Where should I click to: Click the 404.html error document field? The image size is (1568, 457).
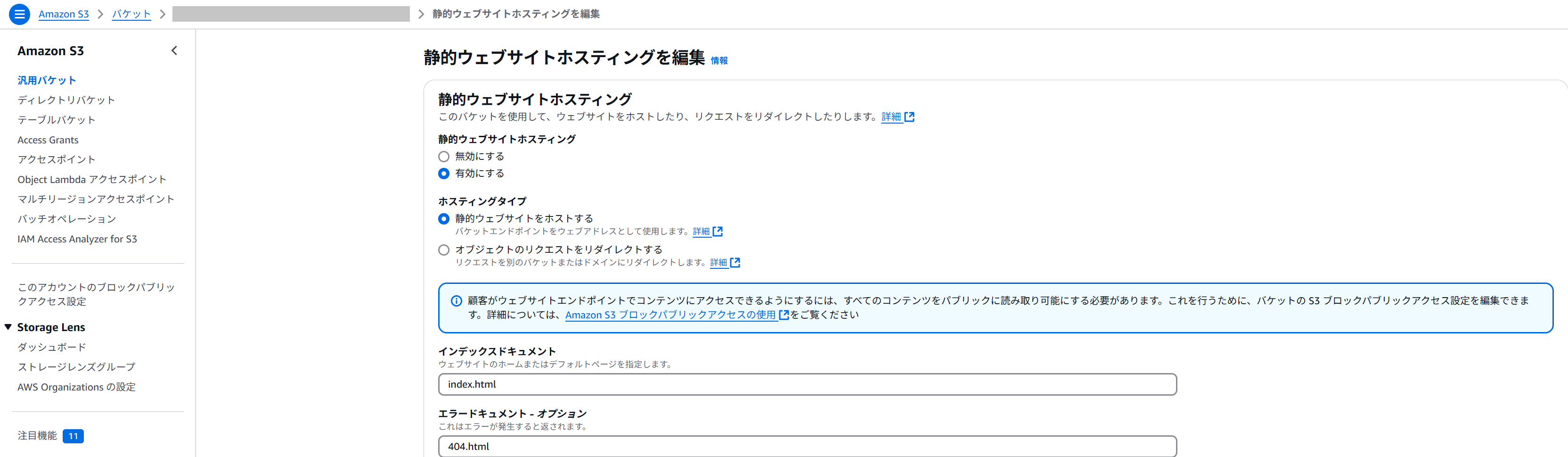pos(807,446)
